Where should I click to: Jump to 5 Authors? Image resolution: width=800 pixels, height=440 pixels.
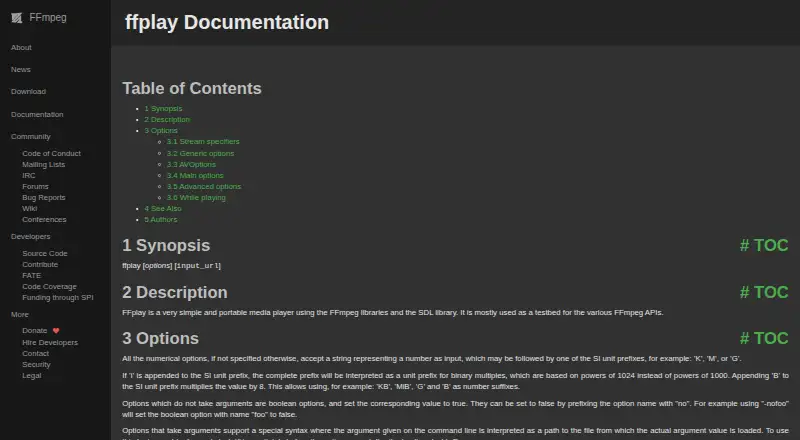(x=161, y=219)
